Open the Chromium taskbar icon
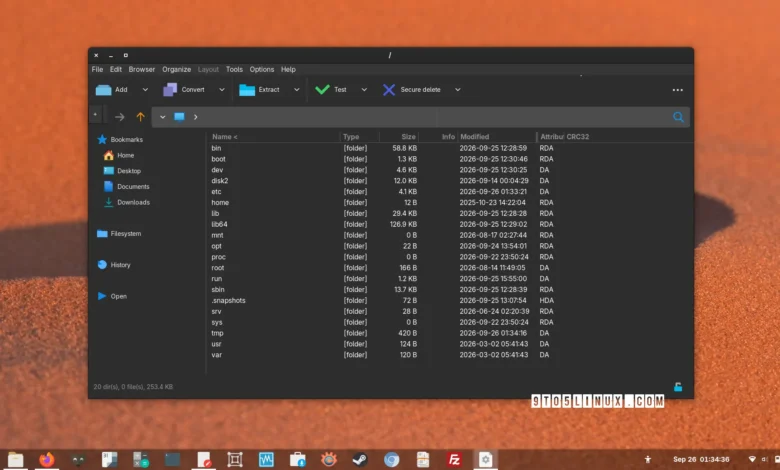Image resolution: width=780 pixels, height=470 pixels. (x=391, y=460)
